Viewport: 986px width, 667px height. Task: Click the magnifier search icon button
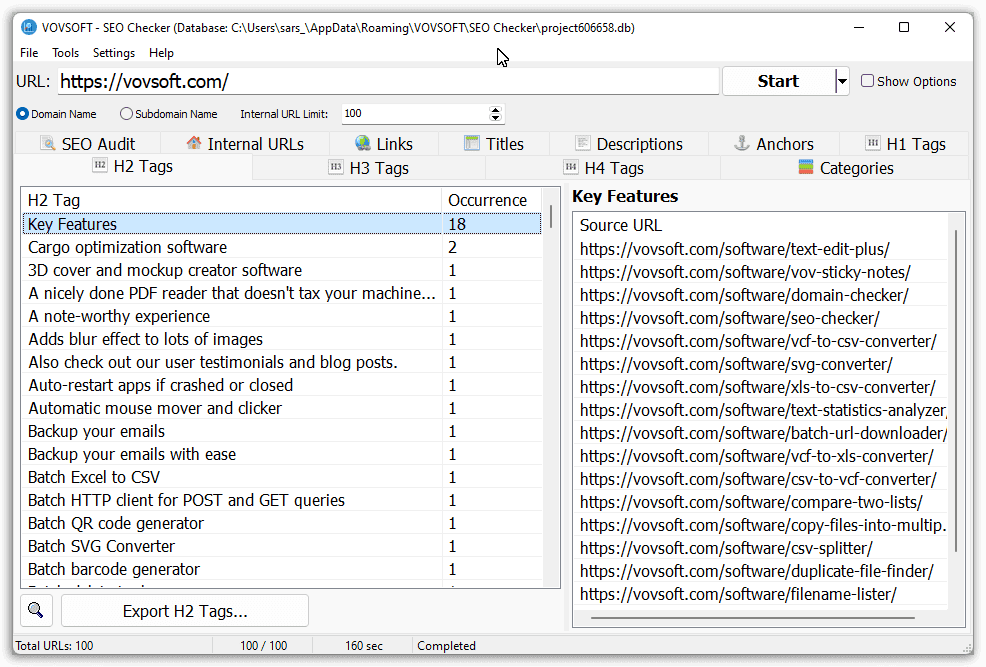36,610
